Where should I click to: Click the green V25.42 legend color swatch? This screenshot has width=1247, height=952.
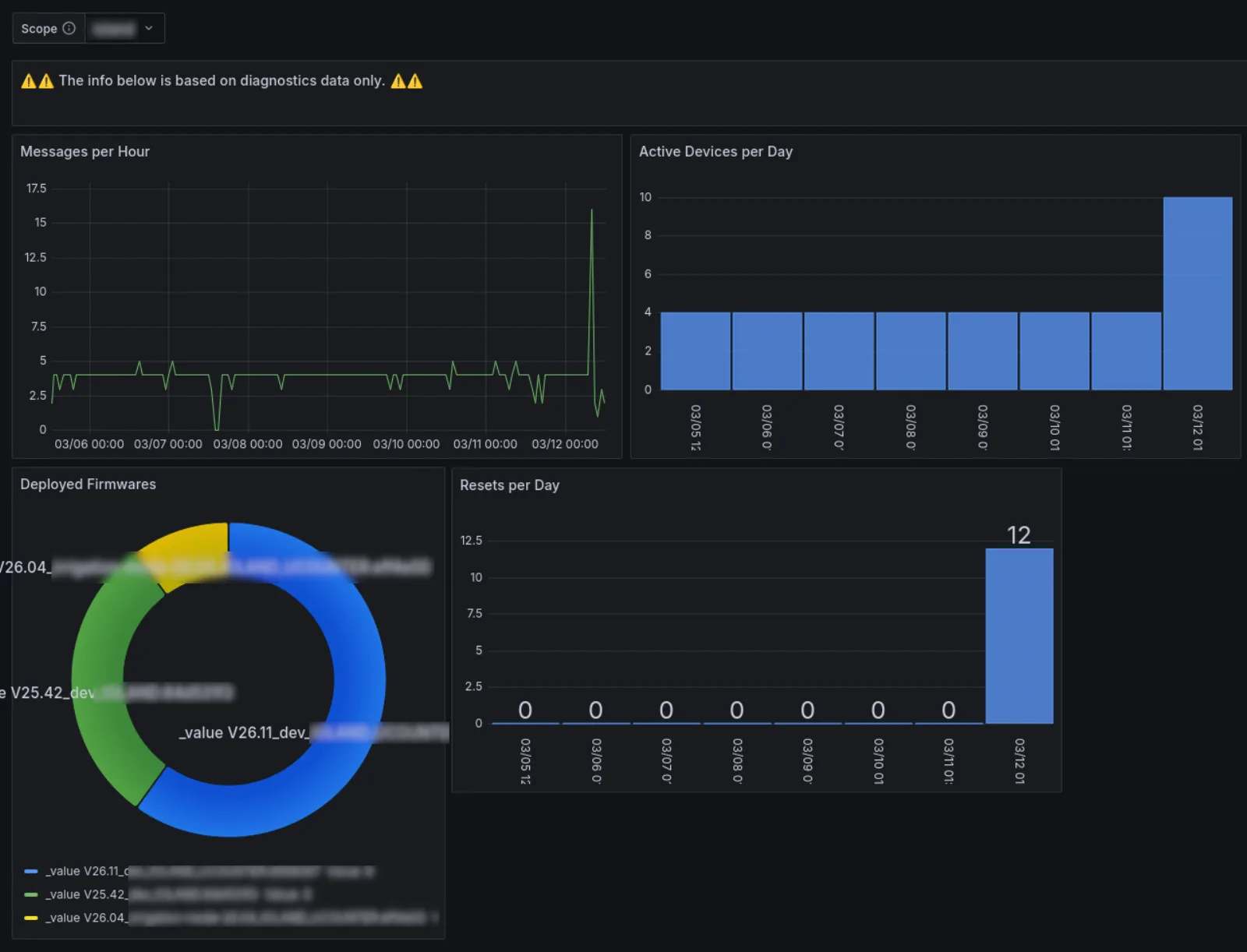31,894
